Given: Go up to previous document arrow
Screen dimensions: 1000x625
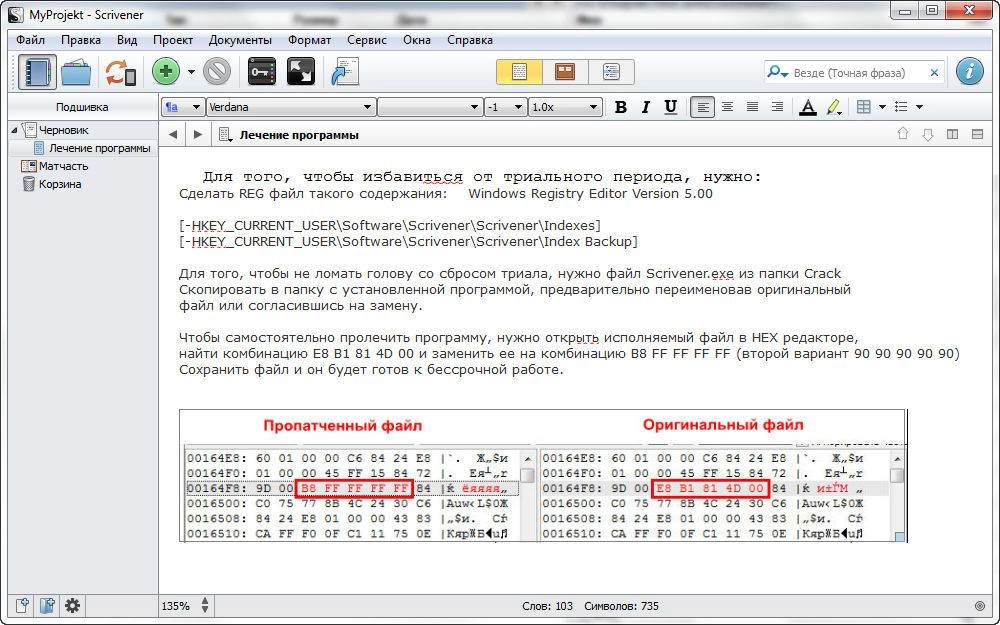Looking at the screenshot, I should (x=902, y=134).
